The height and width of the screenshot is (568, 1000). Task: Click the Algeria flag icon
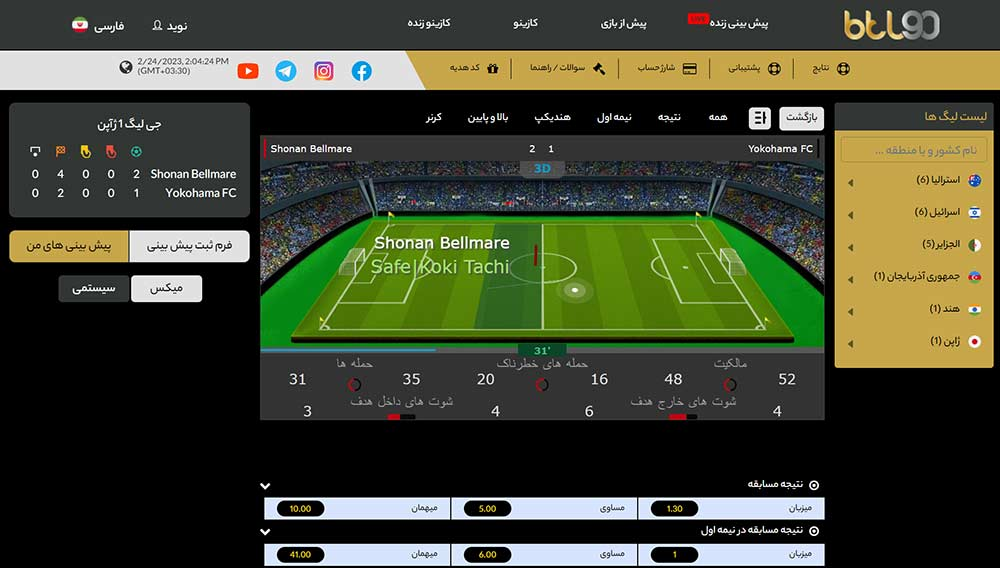(x=974, y=245)
